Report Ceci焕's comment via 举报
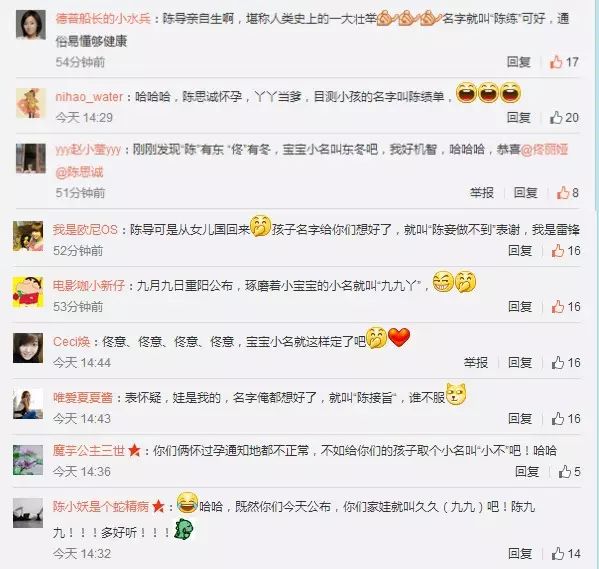 tap(476, 363)
